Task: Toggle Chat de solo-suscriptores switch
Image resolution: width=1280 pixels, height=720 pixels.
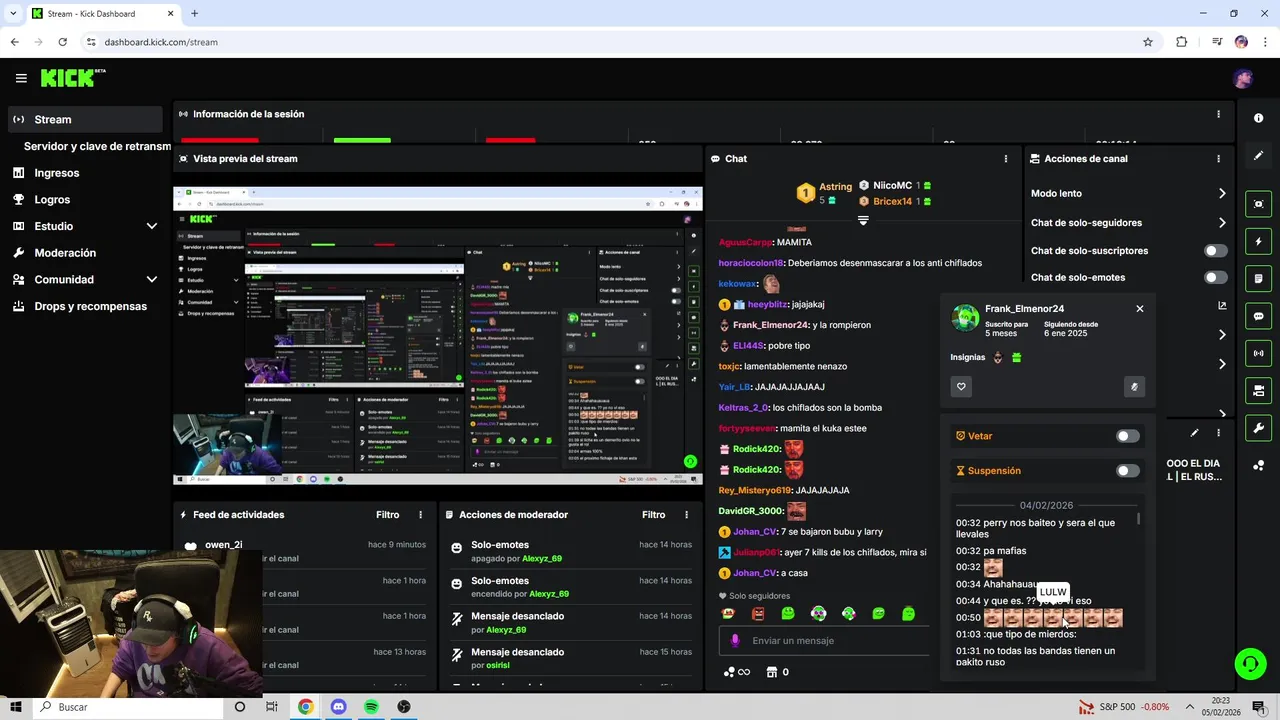Action: 1216,251
